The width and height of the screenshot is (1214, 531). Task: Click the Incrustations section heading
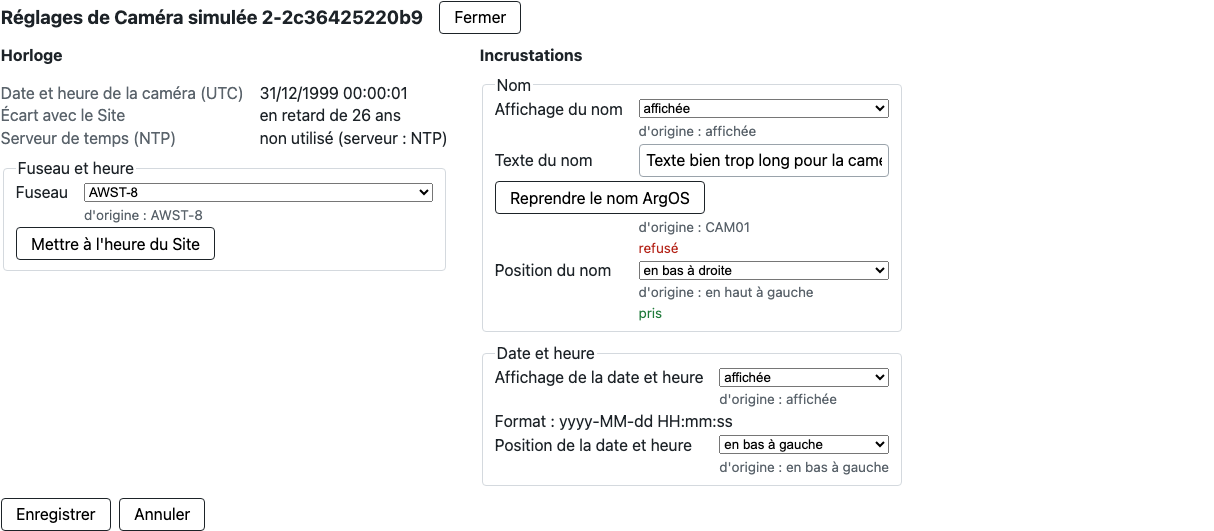click(x=531, y=55)
